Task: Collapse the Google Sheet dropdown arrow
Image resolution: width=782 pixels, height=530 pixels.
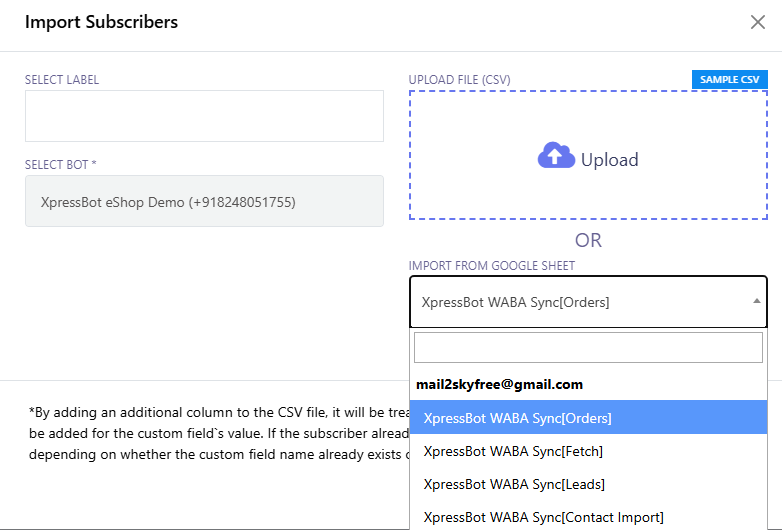Action: (x=755, y=301)
